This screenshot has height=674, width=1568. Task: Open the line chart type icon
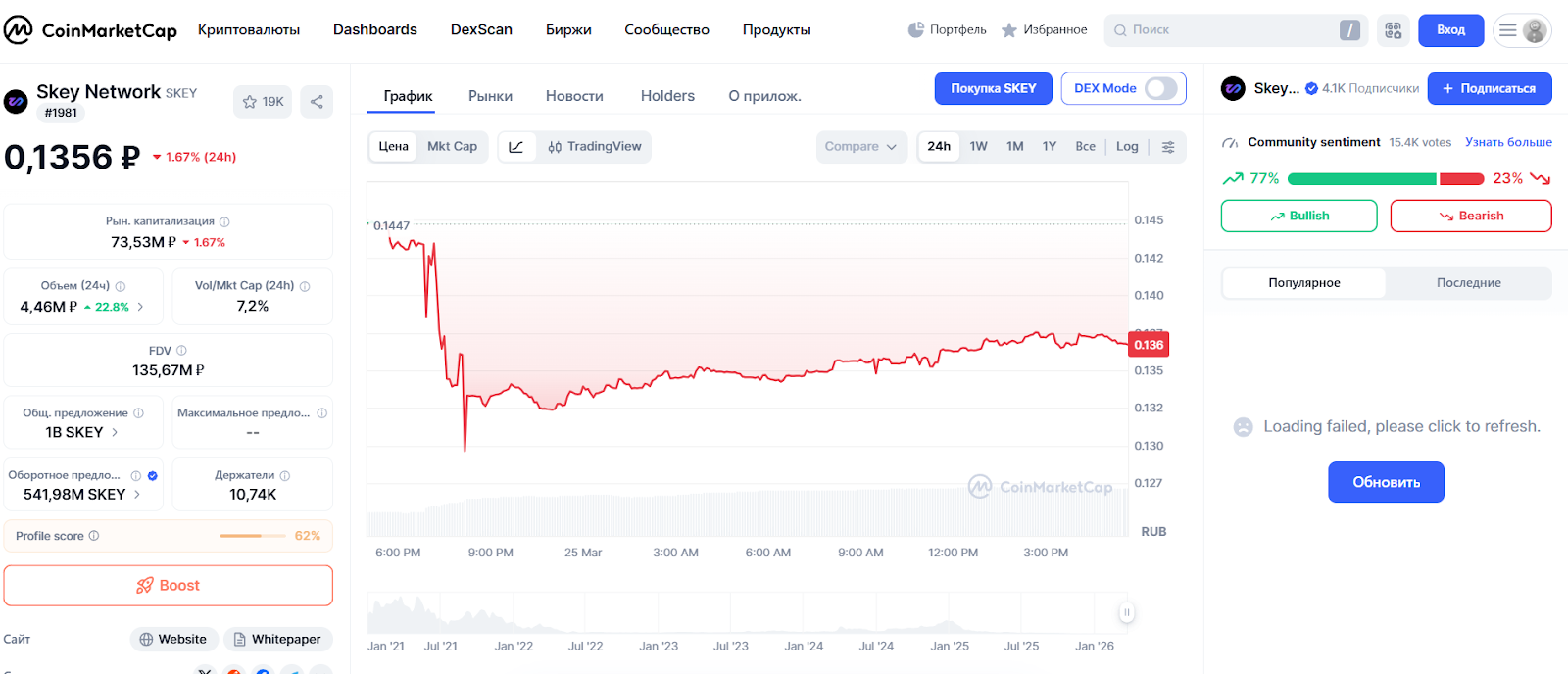pyautogui.click(x=516, y=147)
